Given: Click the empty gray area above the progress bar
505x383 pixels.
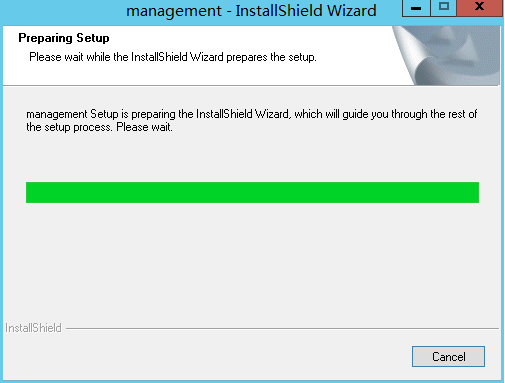Looking at the screenshot, I should tap(252, 157).
